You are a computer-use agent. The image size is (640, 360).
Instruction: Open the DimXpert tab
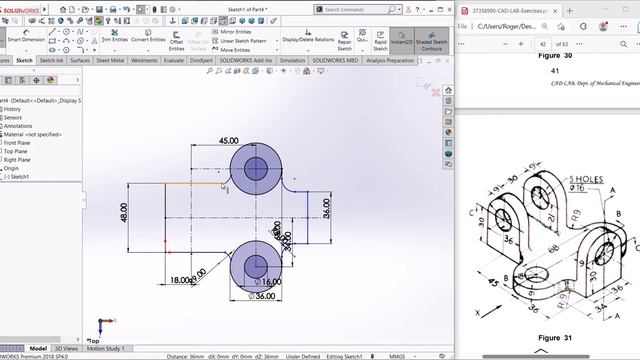tap(201, 60)
